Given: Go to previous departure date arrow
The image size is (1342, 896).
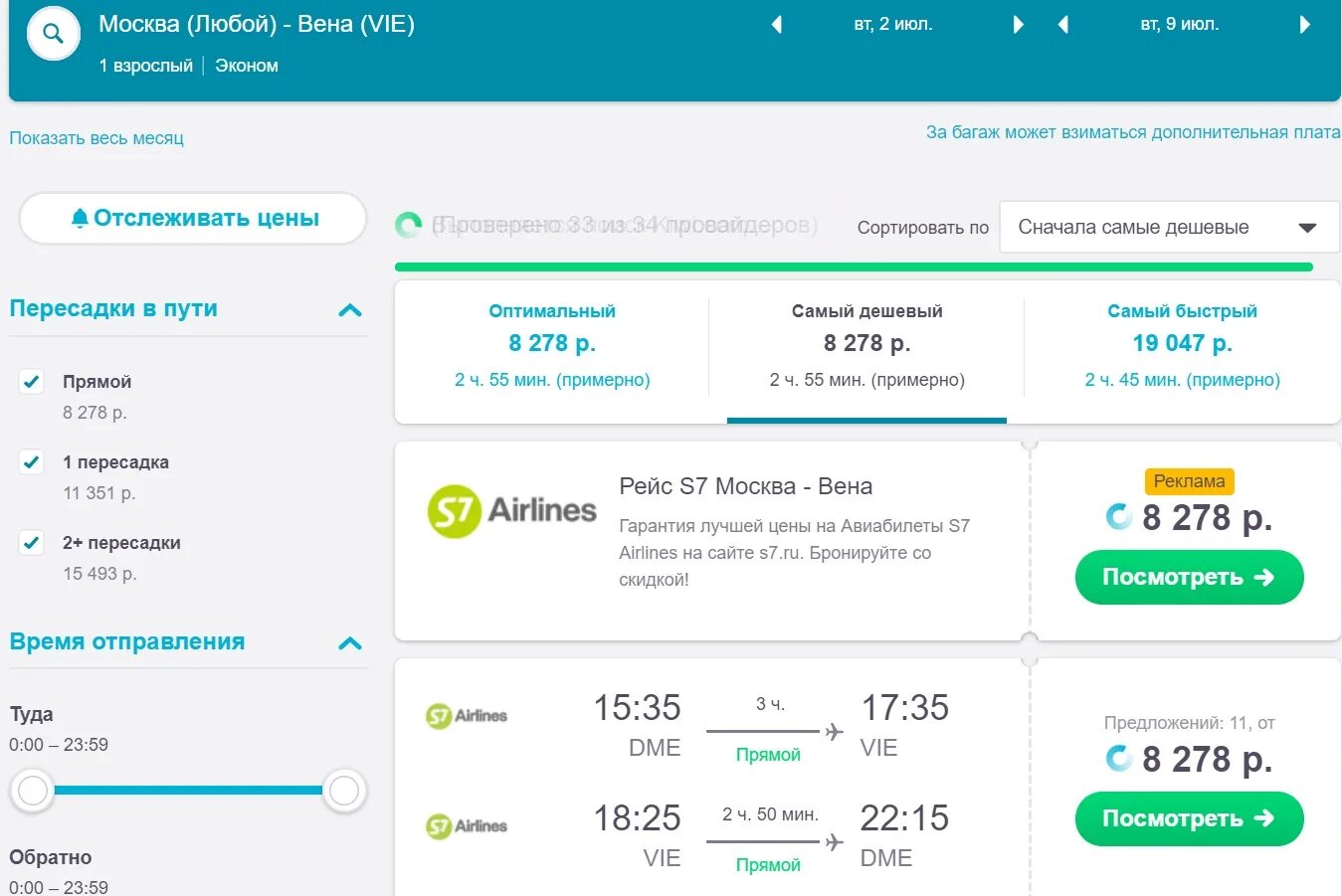Looking at the screenshot, I should [777, 25].
